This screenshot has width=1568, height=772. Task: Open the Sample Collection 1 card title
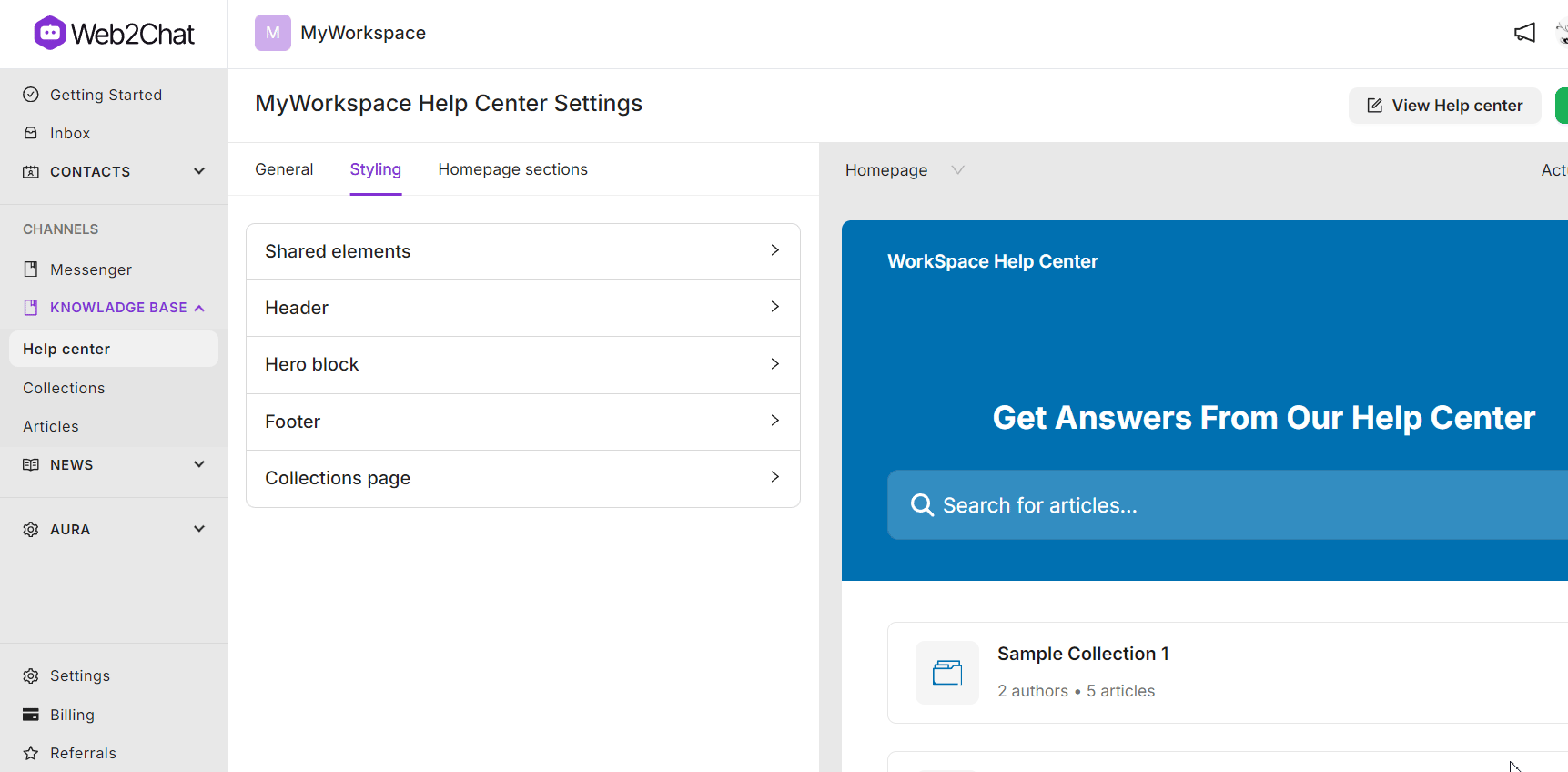point(1083,654)
